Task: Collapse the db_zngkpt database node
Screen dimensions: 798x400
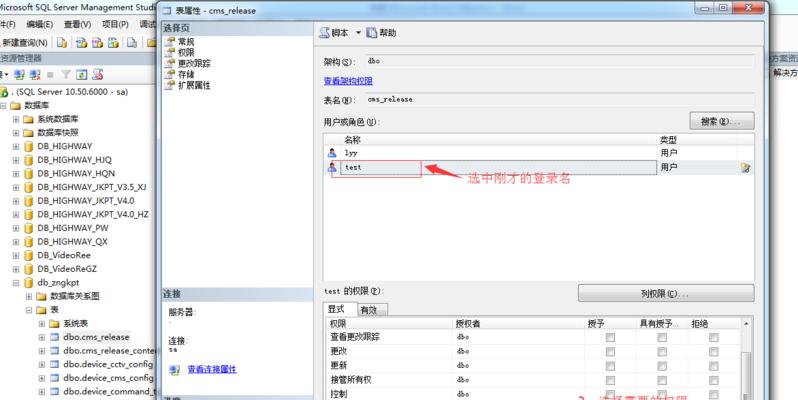Action: (16, 283)
